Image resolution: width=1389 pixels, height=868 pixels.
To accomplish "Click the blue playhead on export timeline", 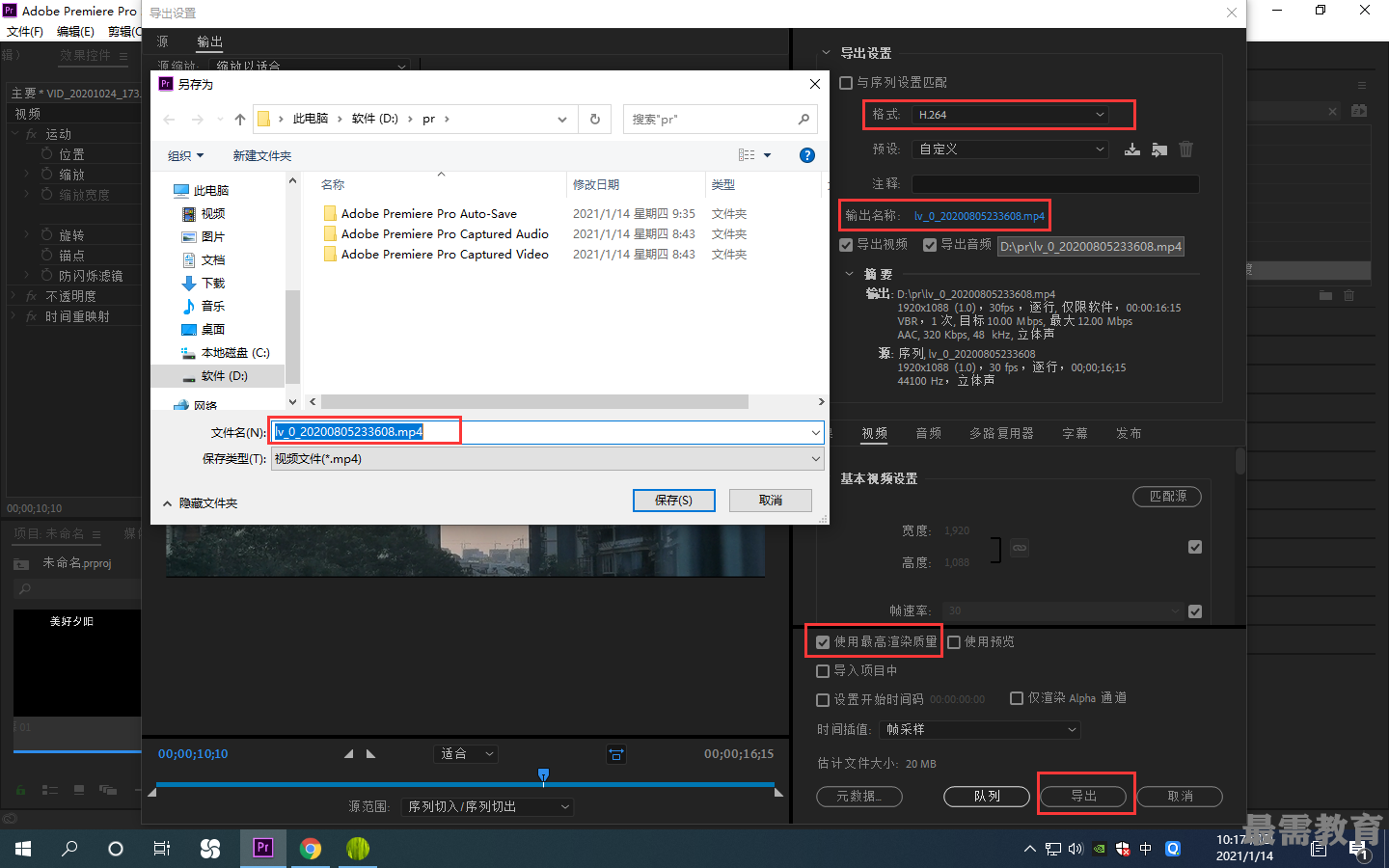I will [x=543, y=775].
